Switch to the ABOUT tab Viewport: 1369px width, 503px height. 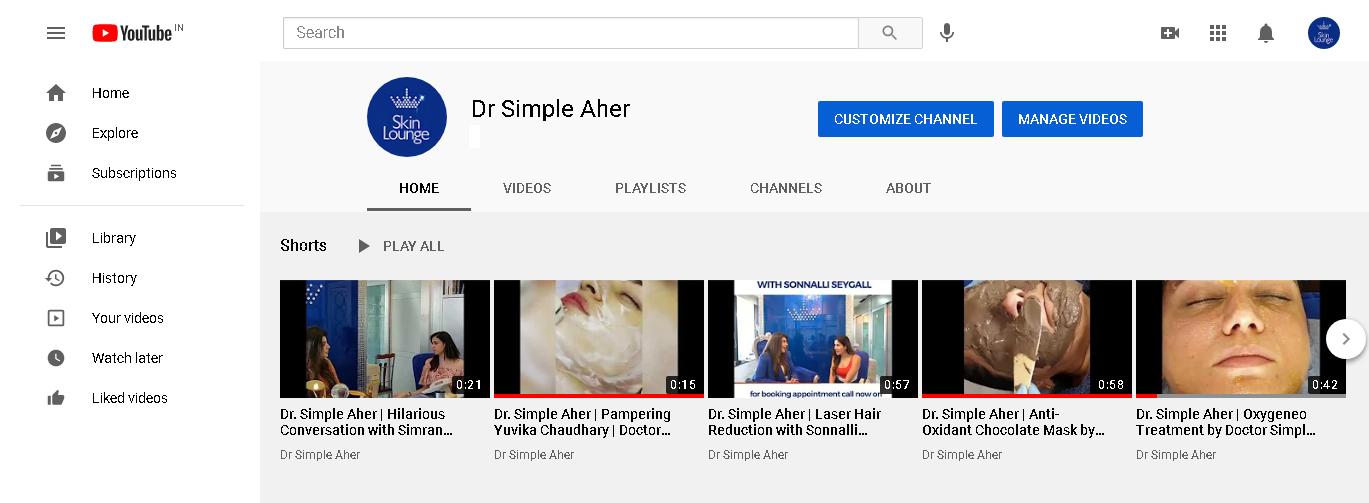click(908, 188)
